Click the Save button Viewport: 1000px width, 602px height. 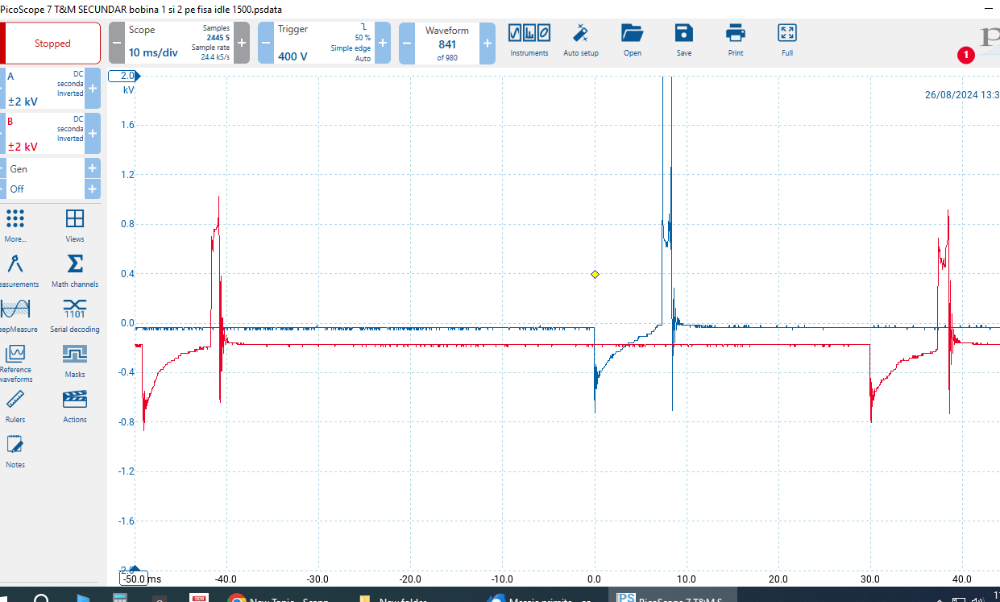(x=684, y=39)
